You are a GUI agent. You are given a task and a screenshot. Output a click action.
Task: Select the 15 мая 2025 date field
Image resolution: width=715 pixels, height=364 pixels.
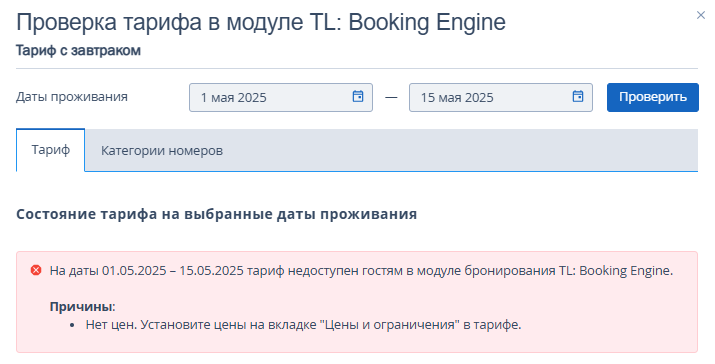501,97
